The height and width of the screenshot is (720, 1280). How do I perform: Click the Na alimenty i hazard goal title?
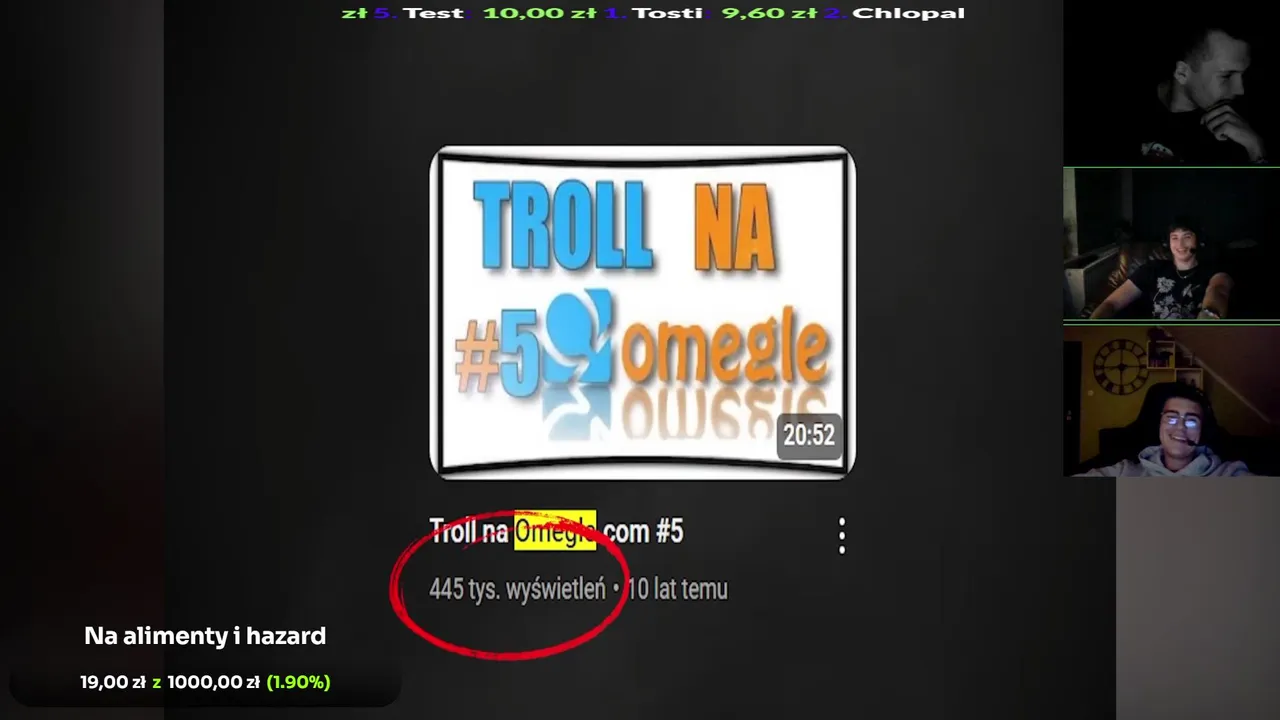click(205, 636)
